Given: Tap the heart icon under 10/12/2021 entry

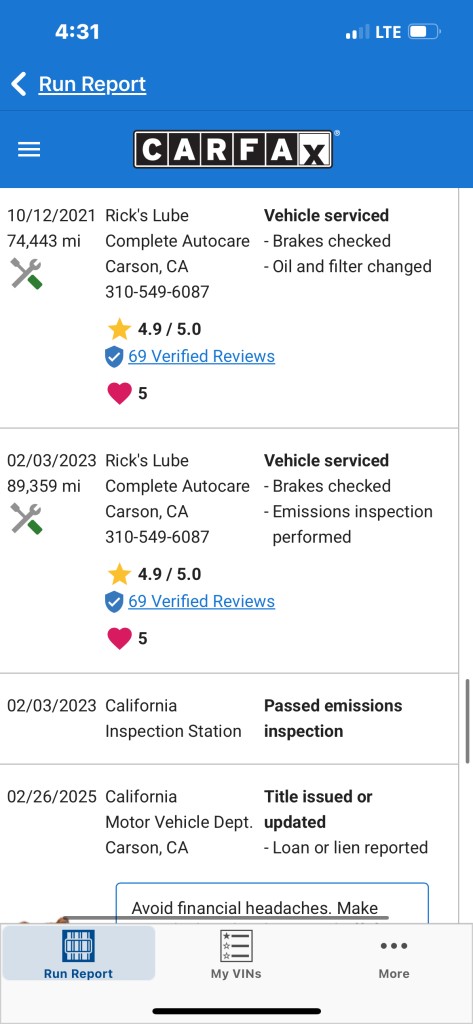Looking at the screenshot, I should [120, 392].
